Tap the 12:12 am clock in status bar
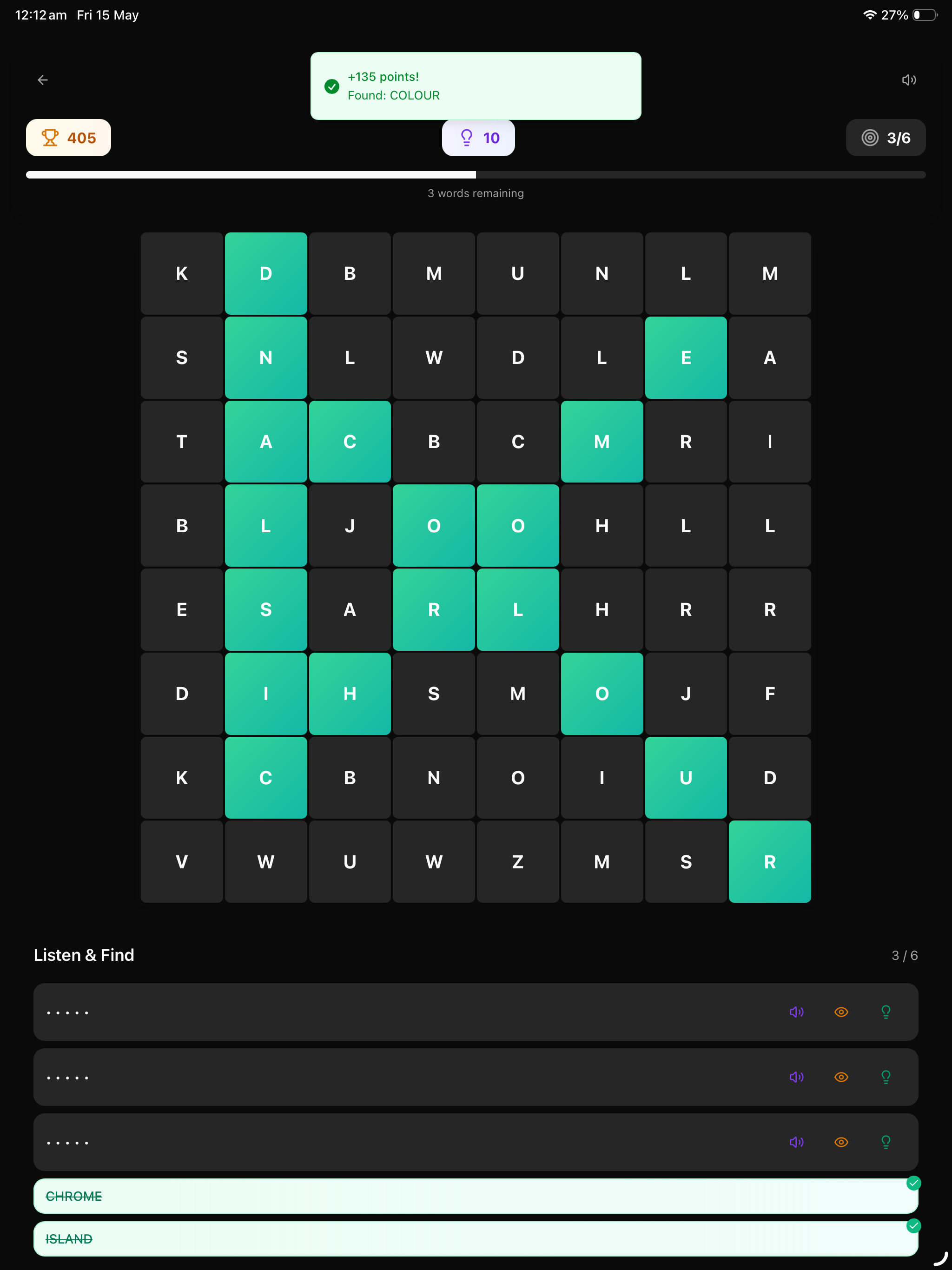The image size is (952, 1270). tap(41, 15)
